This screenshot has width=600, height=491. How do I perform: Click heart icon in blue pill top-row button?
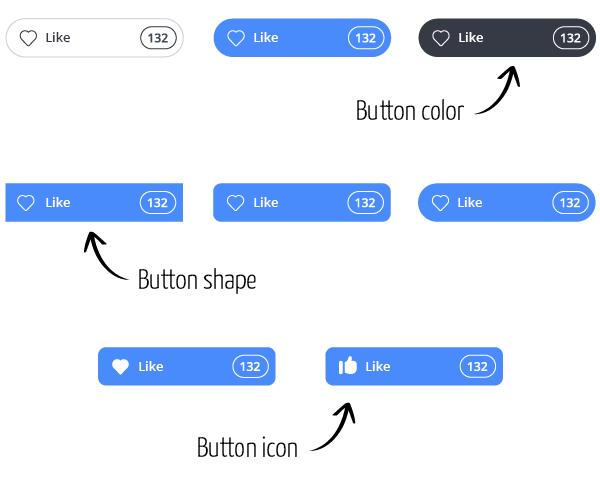point(236,38)
